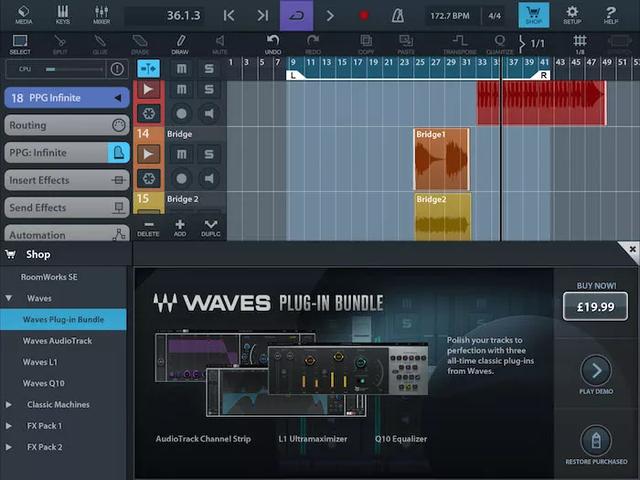640x480 pixels.
Task: Open the Setup gear menu
Action: 572,15
